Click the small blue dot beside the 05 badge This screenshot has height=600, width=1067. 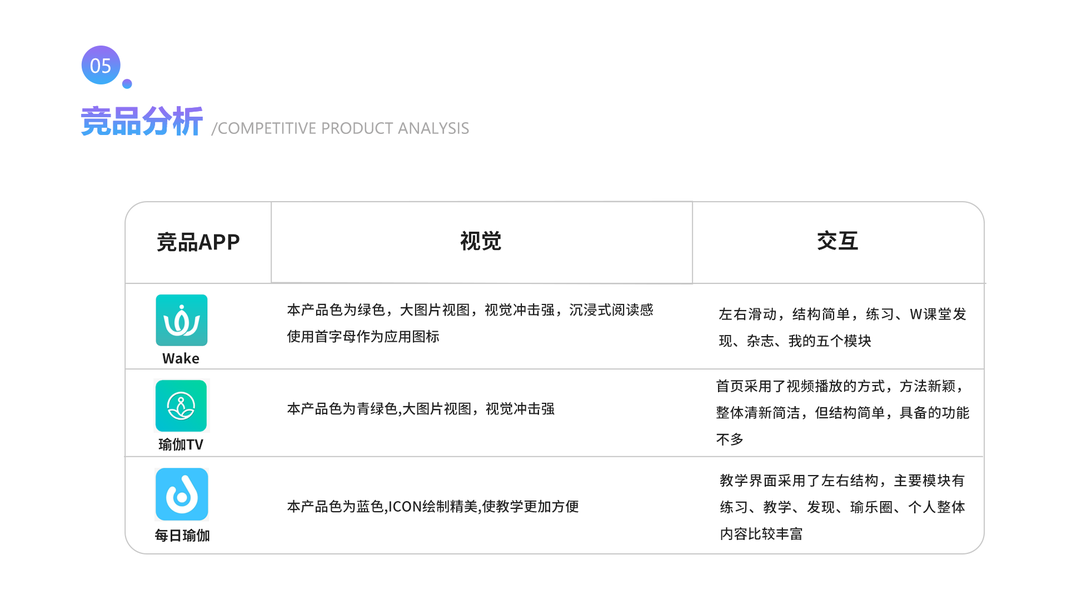point(127,84)
